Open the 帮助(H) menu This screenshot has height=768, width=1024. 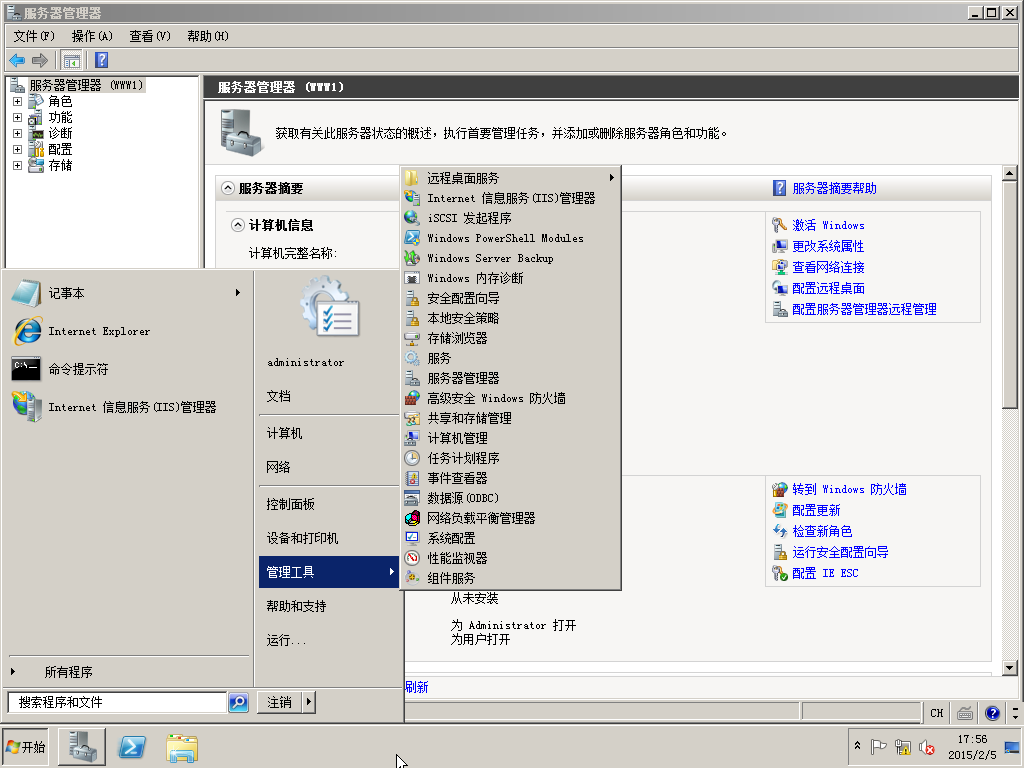pos(208,36)
